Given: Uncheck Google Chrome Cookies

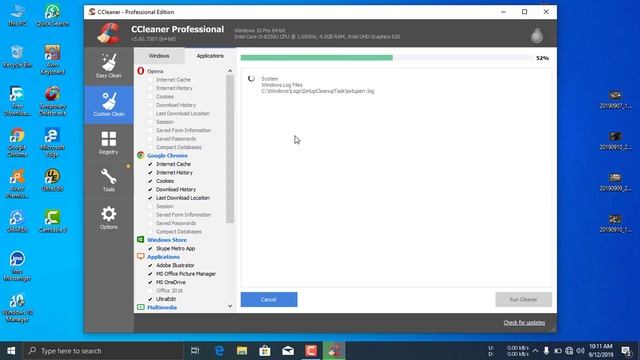Looking at the screenshot, I should [x=150, y=181].
